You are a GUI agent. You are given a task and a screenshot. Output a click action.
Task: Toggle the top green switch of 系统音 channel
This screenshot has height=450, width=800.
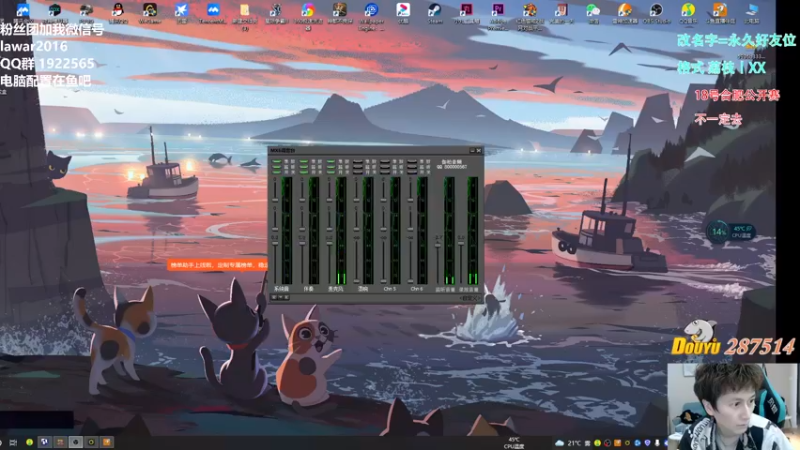(277, 161)
